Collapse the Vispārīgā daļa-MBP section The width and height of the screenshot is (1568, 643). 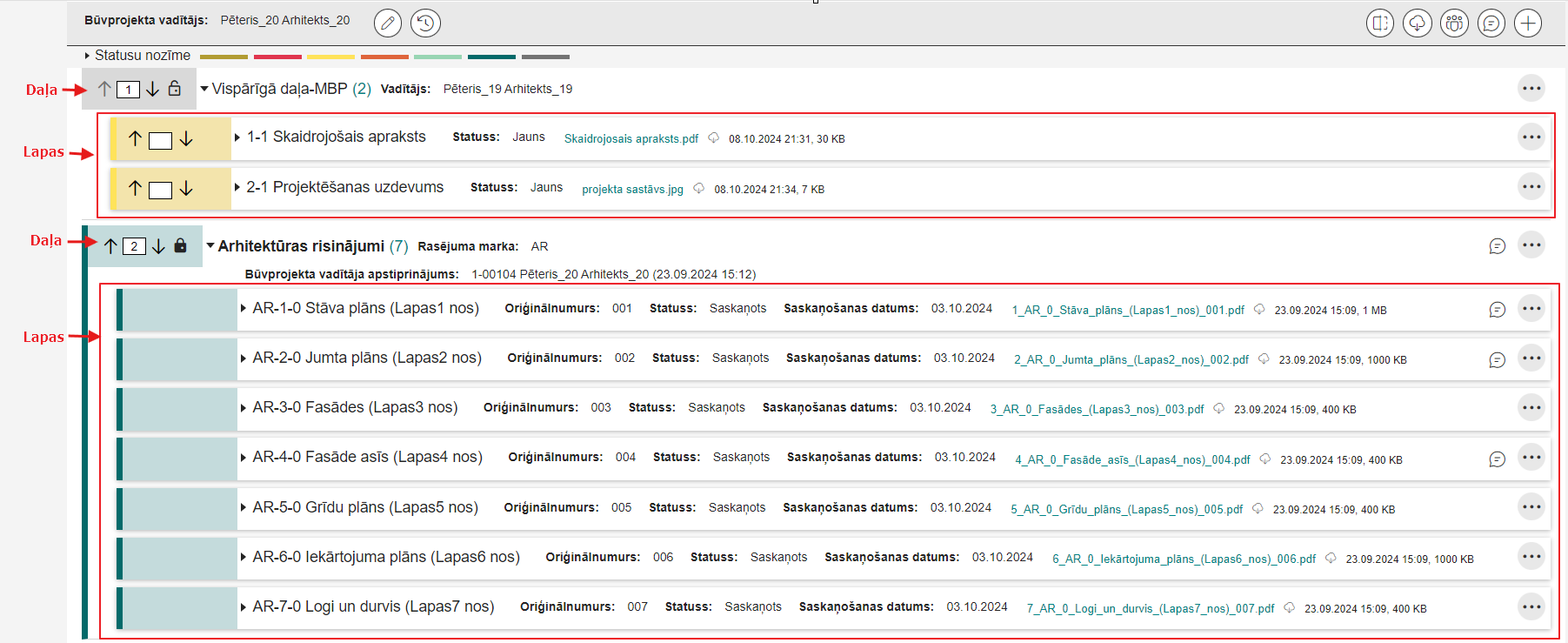click(204, 89)
